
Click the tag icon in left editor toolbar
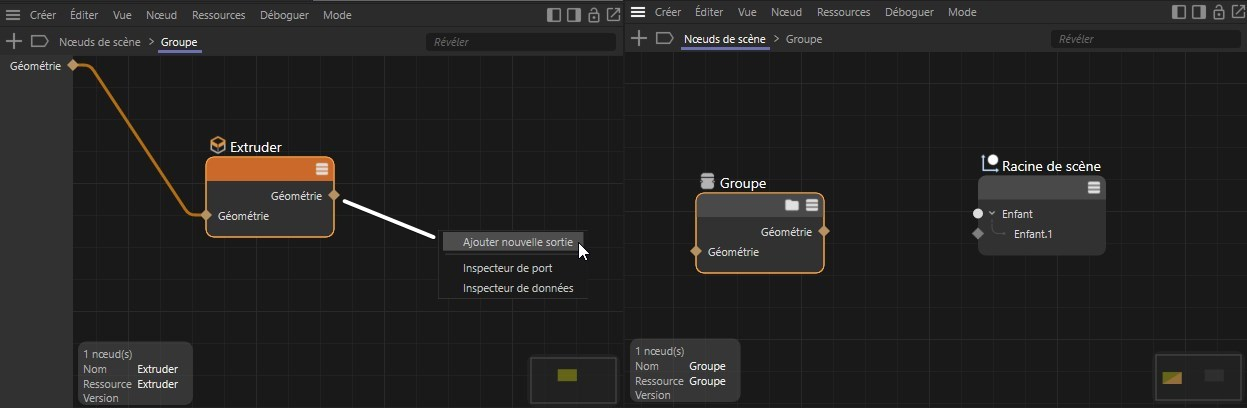pyautogui.click(x=40, y=41)
